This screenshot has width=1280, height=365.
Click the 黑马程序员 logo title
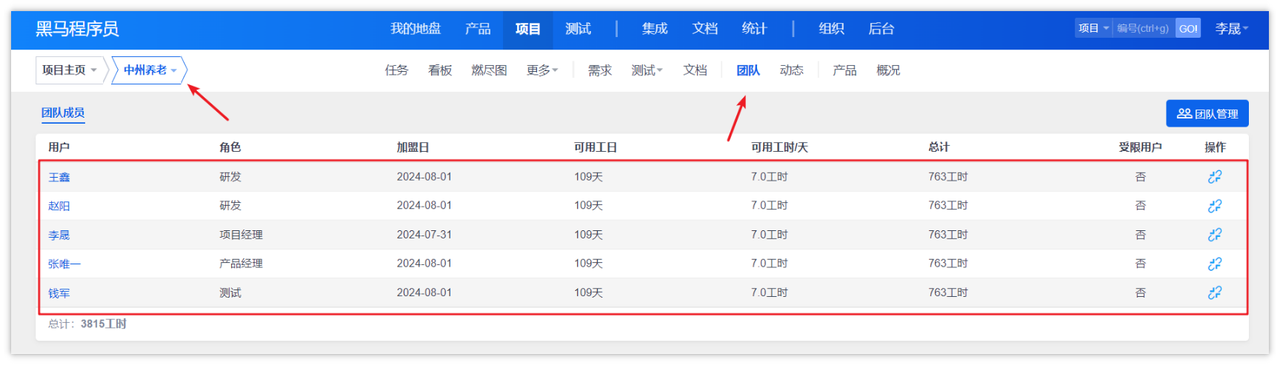[x=77, y=29]
